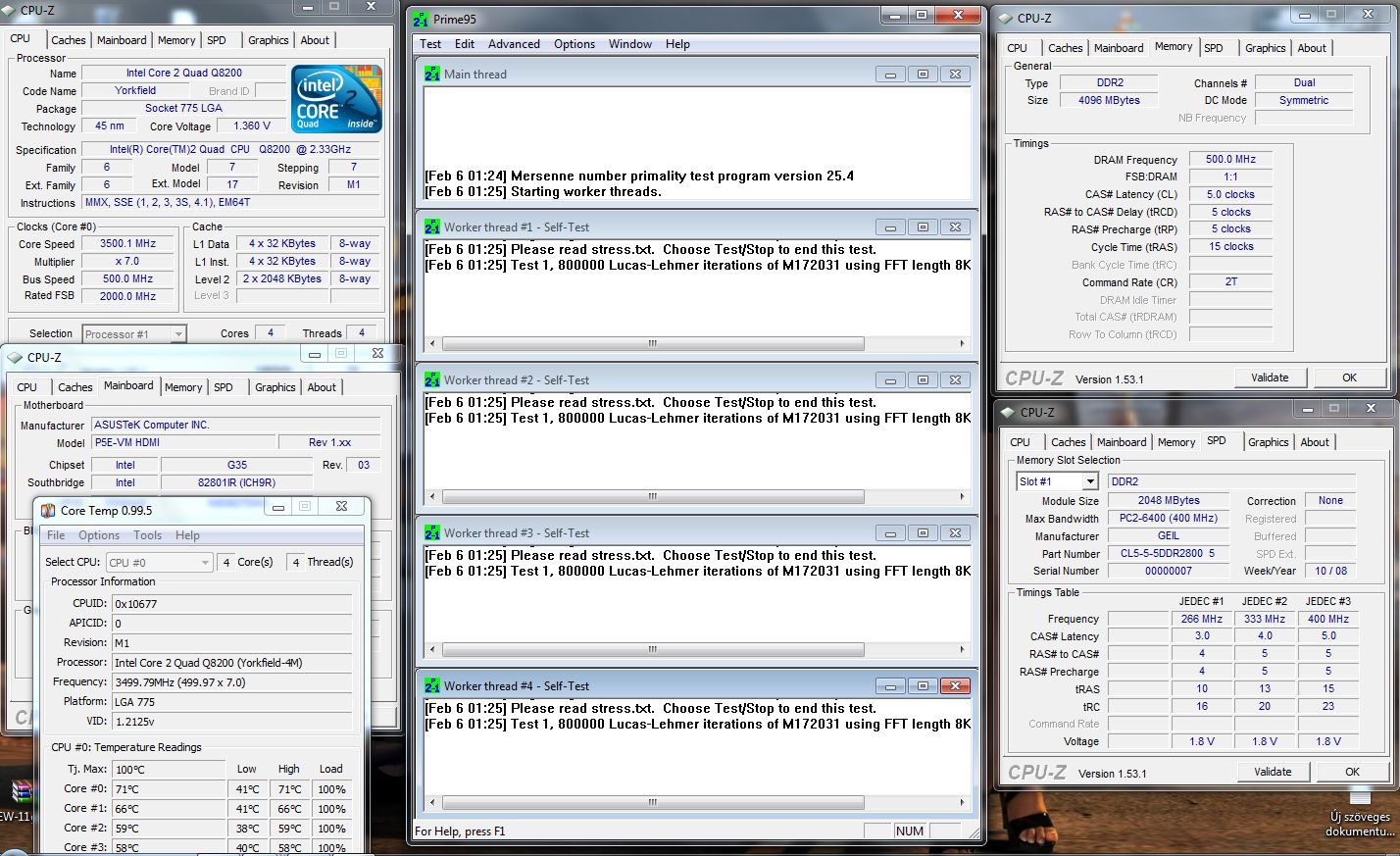Viewport: 1400px width, 856px height.
Task: Click the Worker thread #3 window icon
Action: [x=432, y=532]
